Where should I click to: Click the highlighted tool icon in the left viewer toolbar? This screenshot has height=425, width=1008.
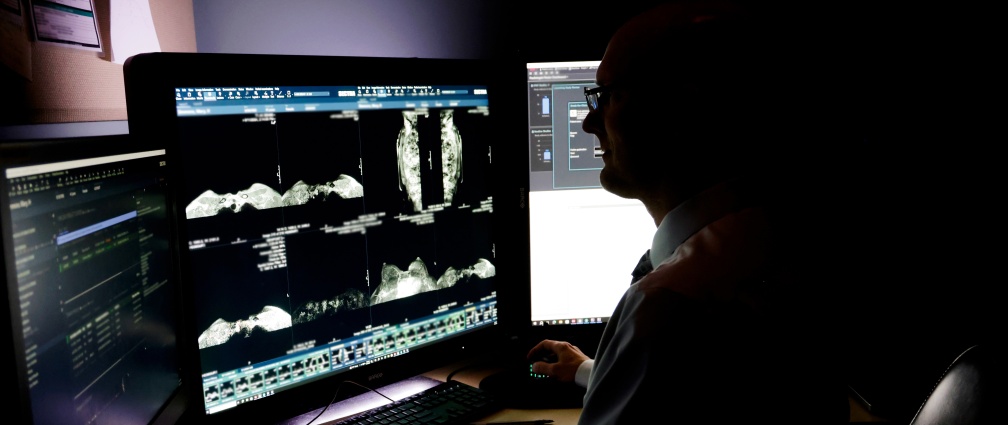[209, 96]
